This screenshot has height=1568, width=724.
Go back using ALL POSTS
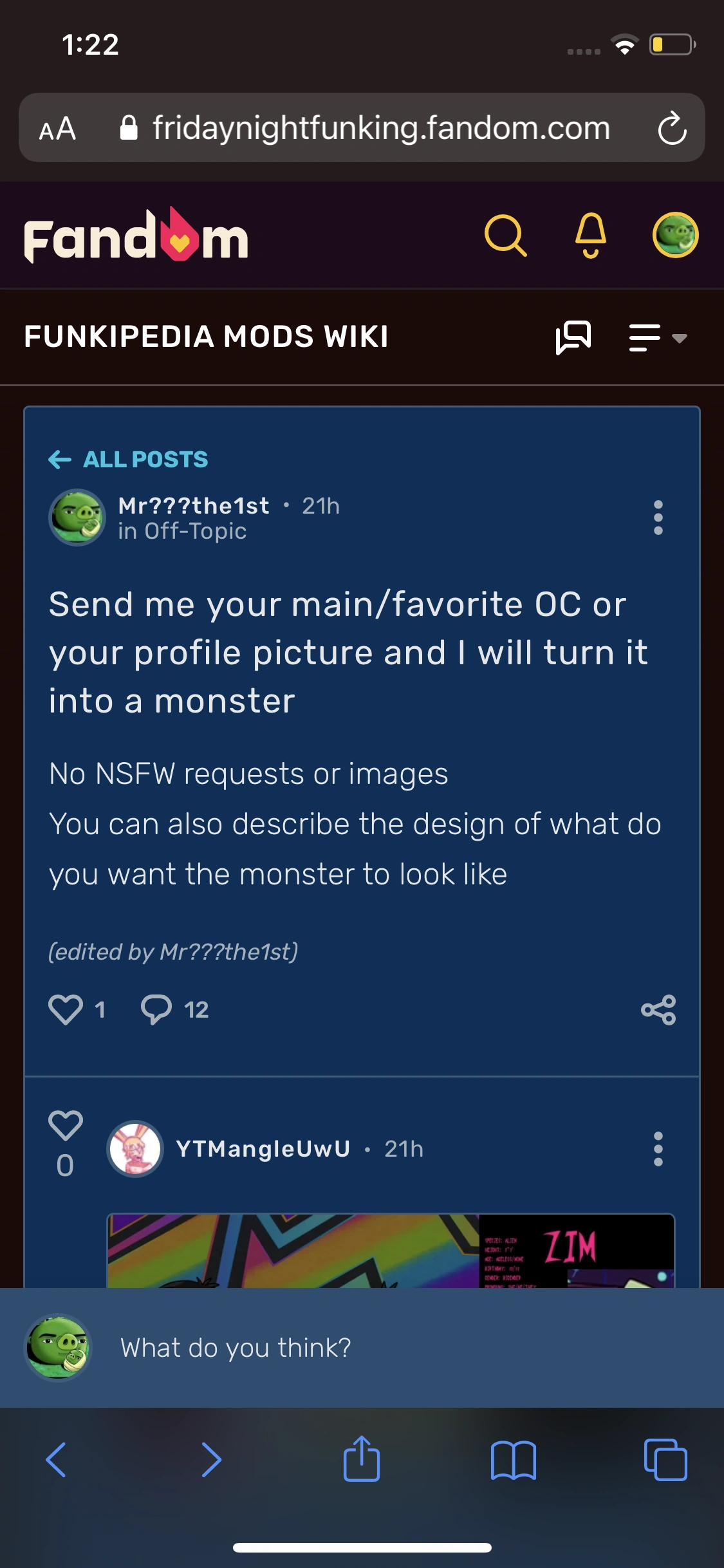point(128,460)
